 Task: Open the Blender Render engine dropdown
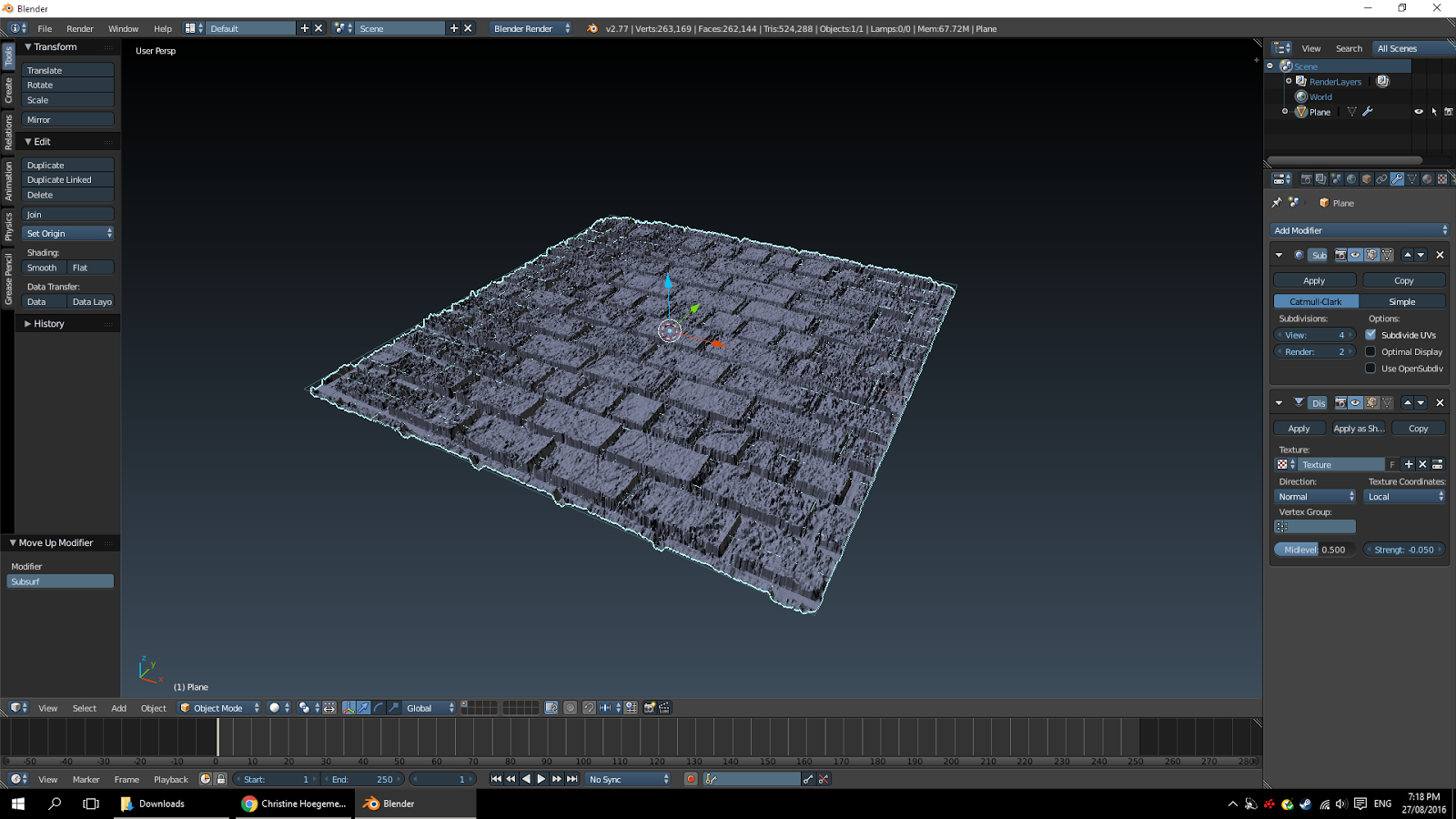coord(531,28)
